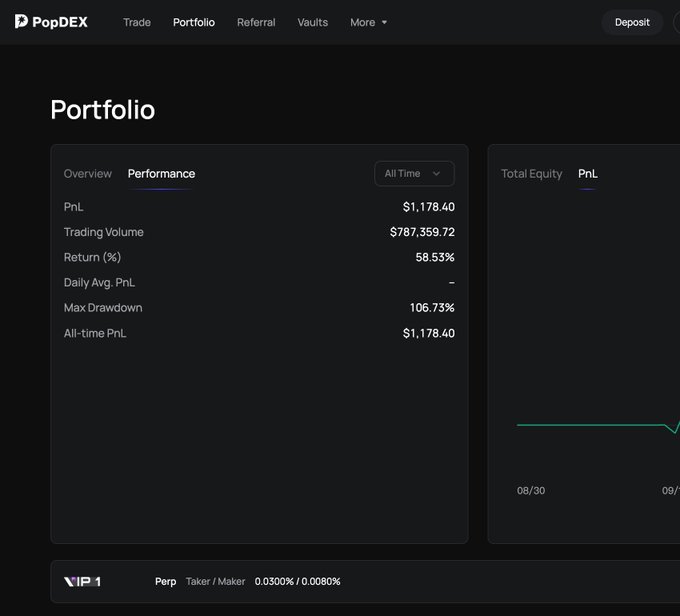Select the Performance tab
Viewport: 680px width, 616px height.
click(x=161, y=174)
